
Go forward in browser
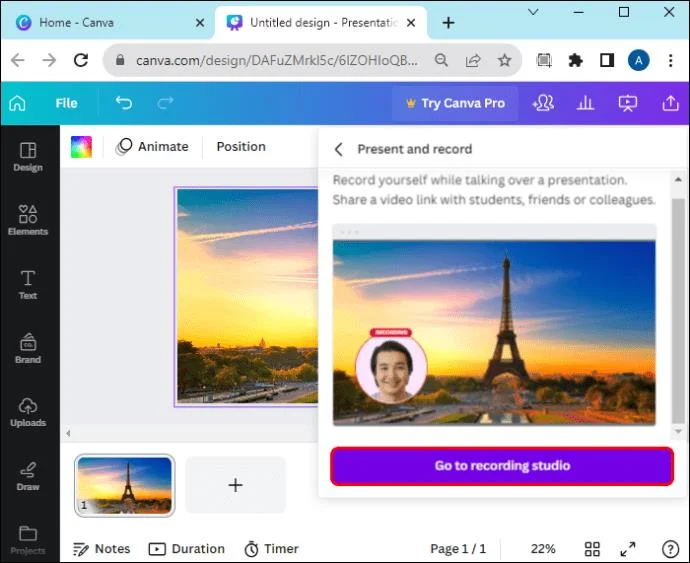tap(49, 60)
